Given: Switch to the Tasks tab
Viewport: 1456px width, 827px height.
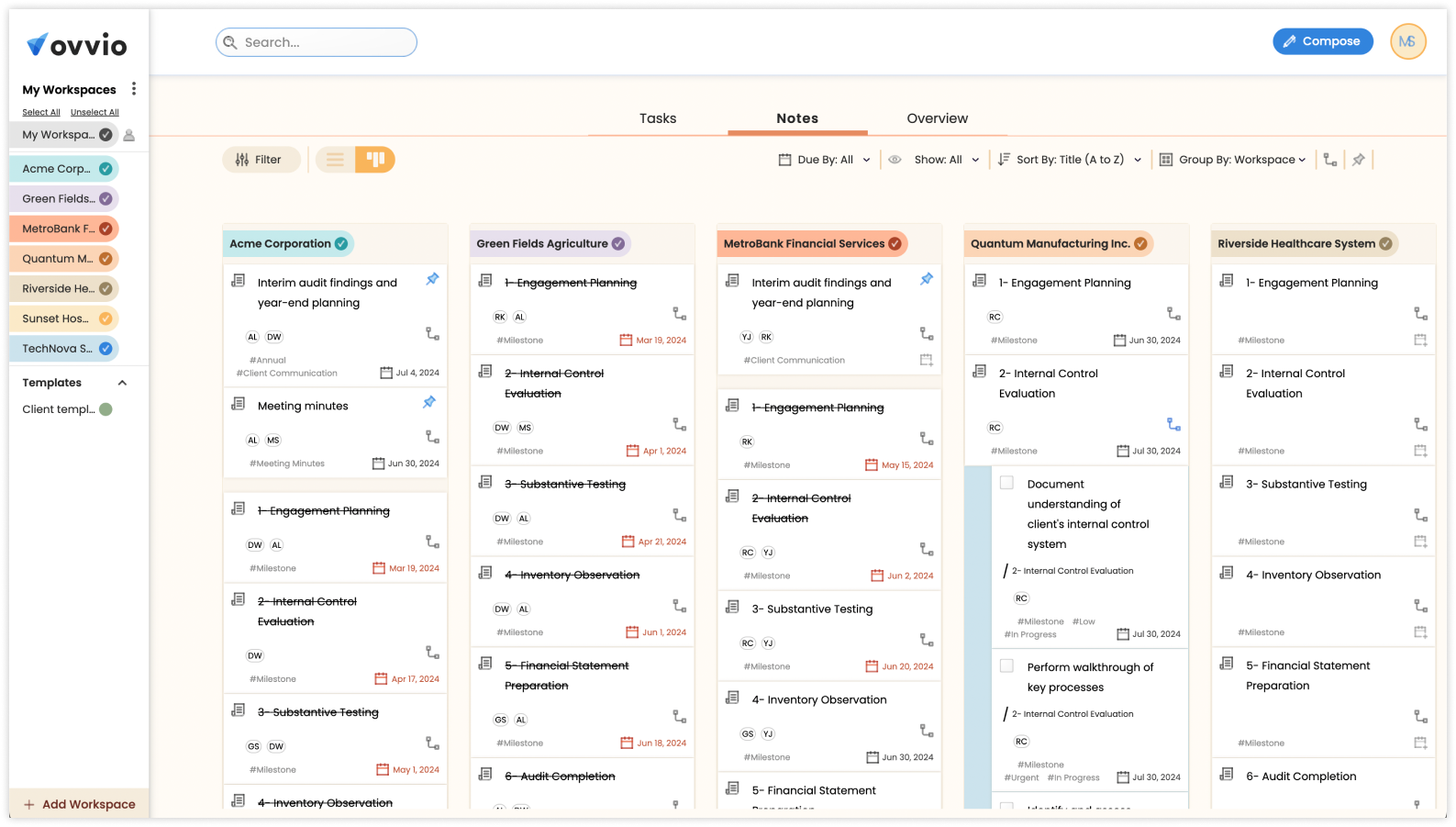Looking at the screenshot, I should tap(658, 118).
